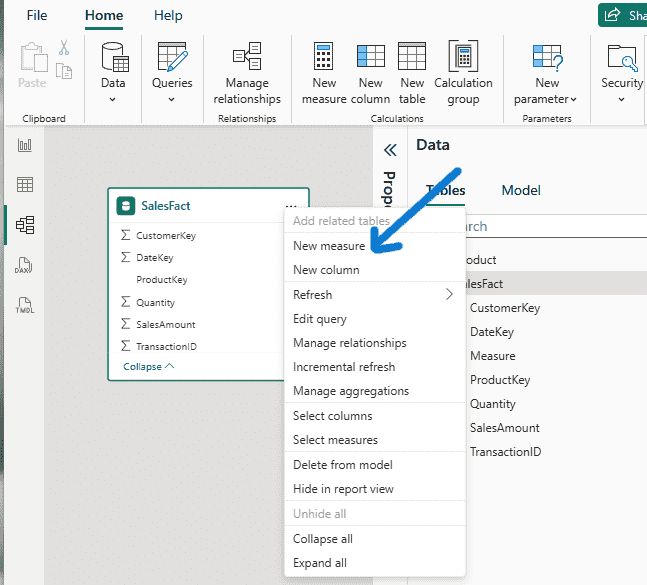Screen dimensions: 647x585
Task: Click sigma icon beside CustomerKey
Action: point(126,235)
